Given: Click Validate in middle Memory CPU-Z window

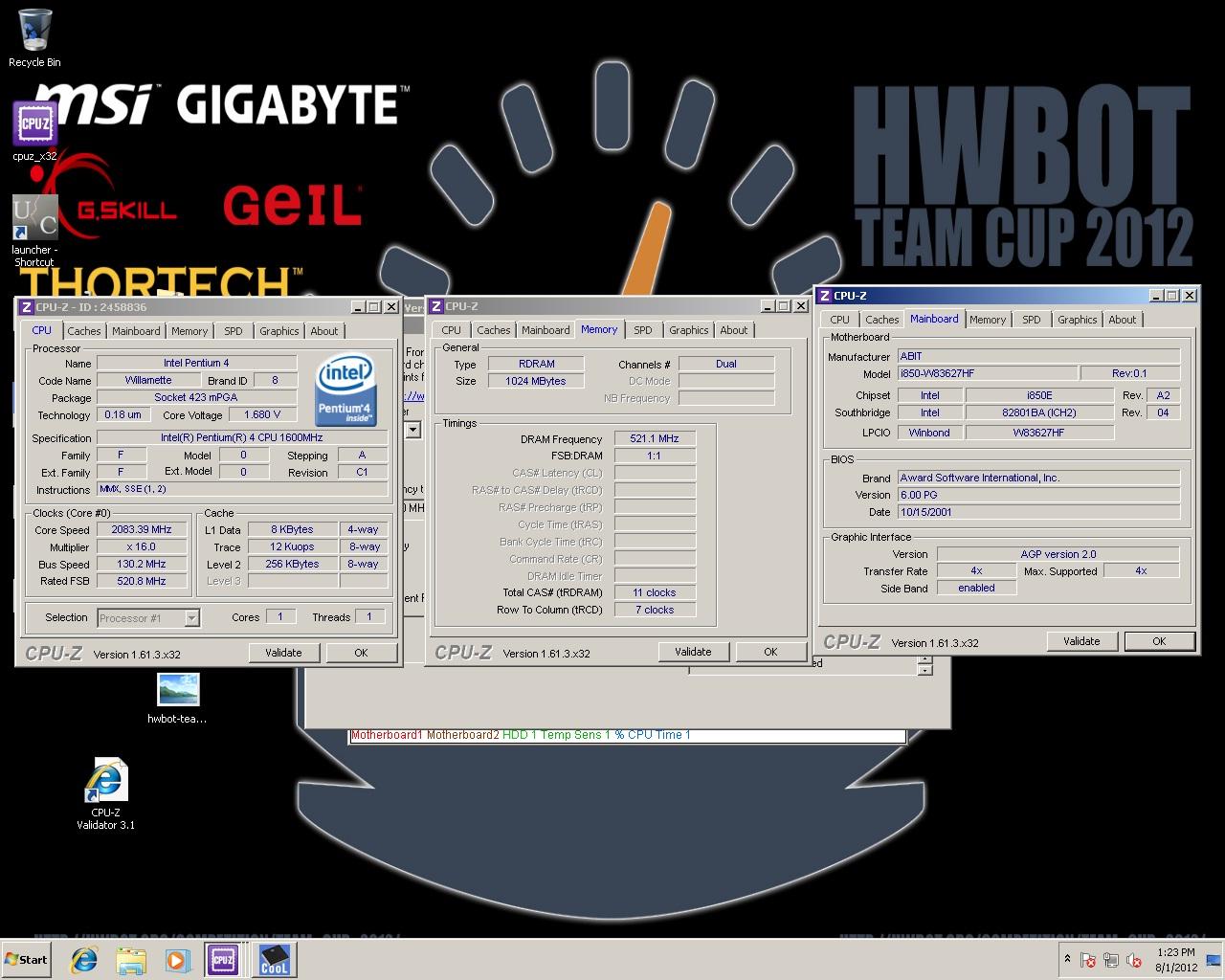Looking at the screenshot, I should (x=693, y=652).
